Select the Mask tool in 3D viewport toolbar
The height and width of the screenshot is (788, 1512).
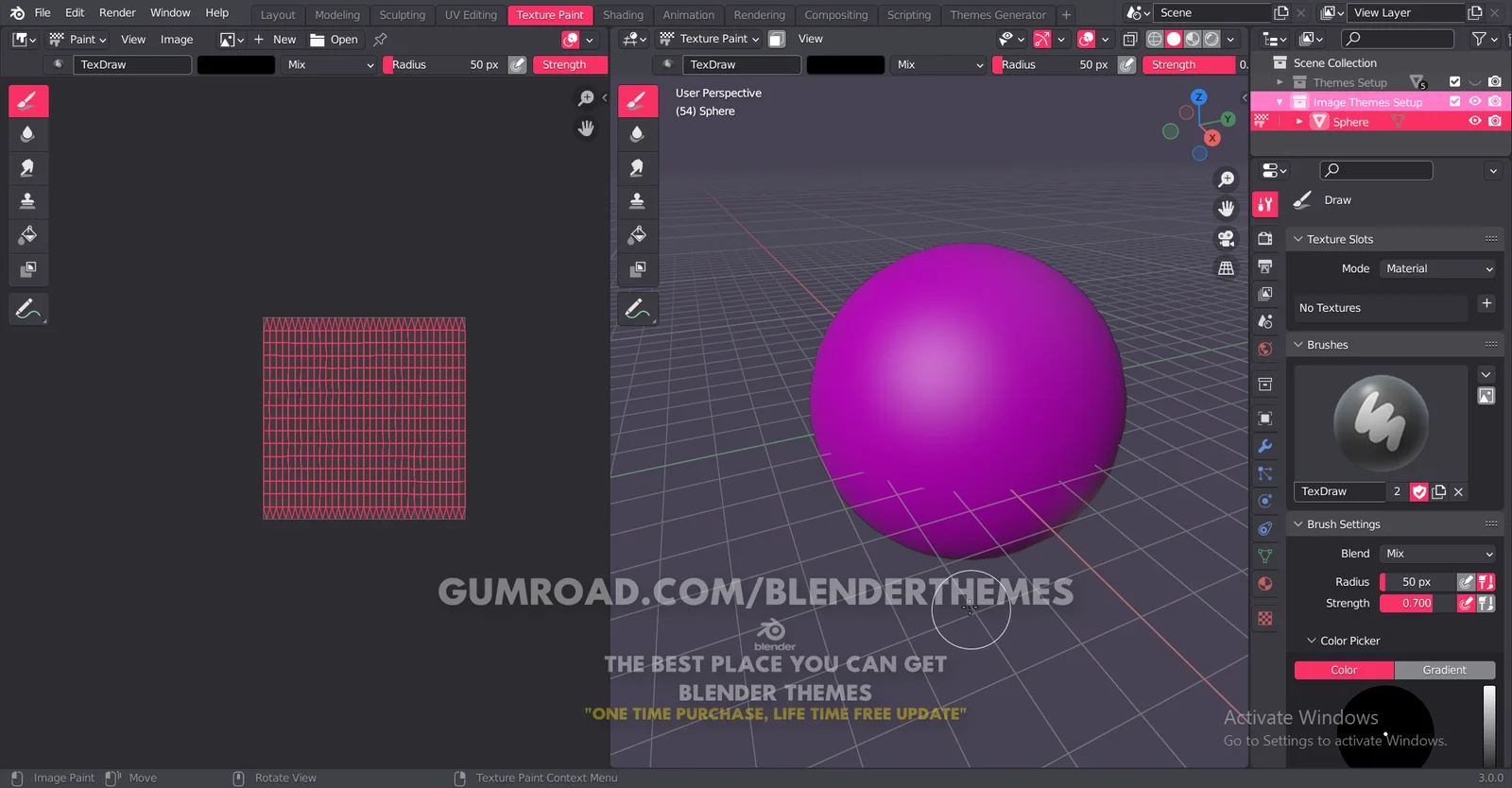click(638, 269)
